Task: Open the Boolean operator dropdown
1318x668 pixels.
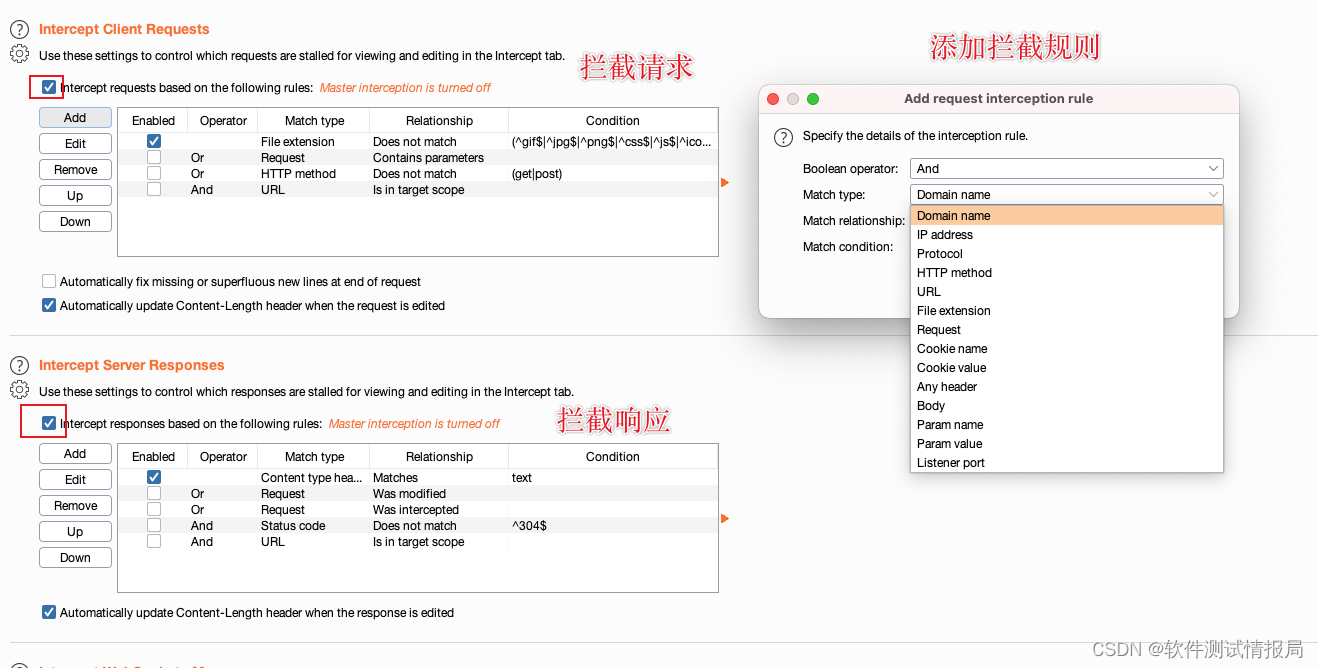Action: [x=1067, y=169]
